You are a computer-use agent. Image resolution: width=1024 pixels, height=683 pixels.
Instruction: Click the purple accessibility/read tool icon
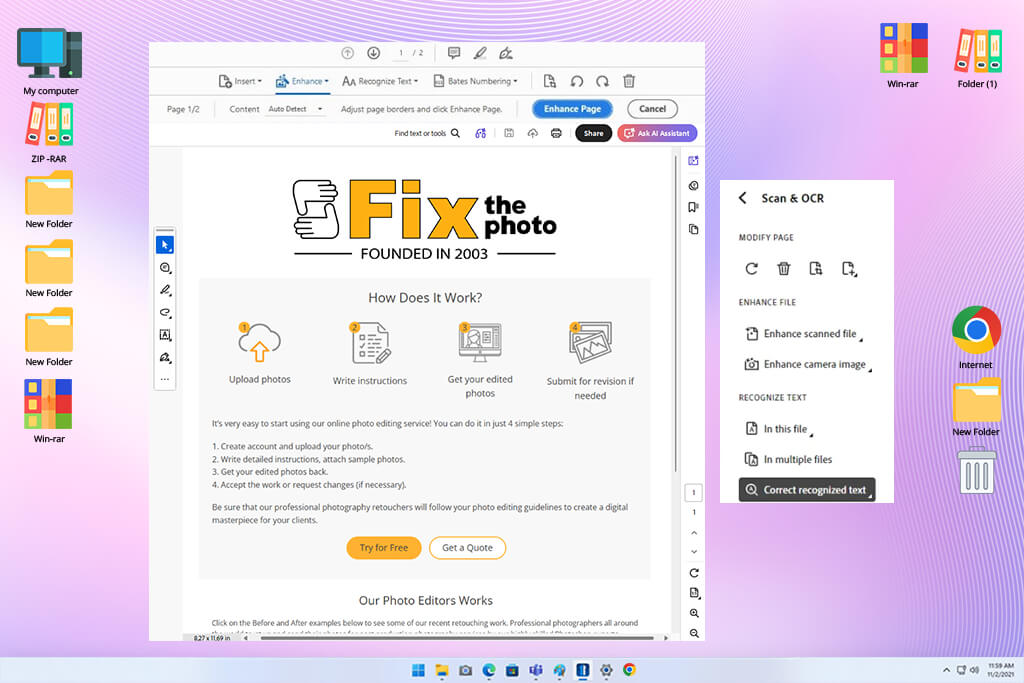[x=481, y=133]
